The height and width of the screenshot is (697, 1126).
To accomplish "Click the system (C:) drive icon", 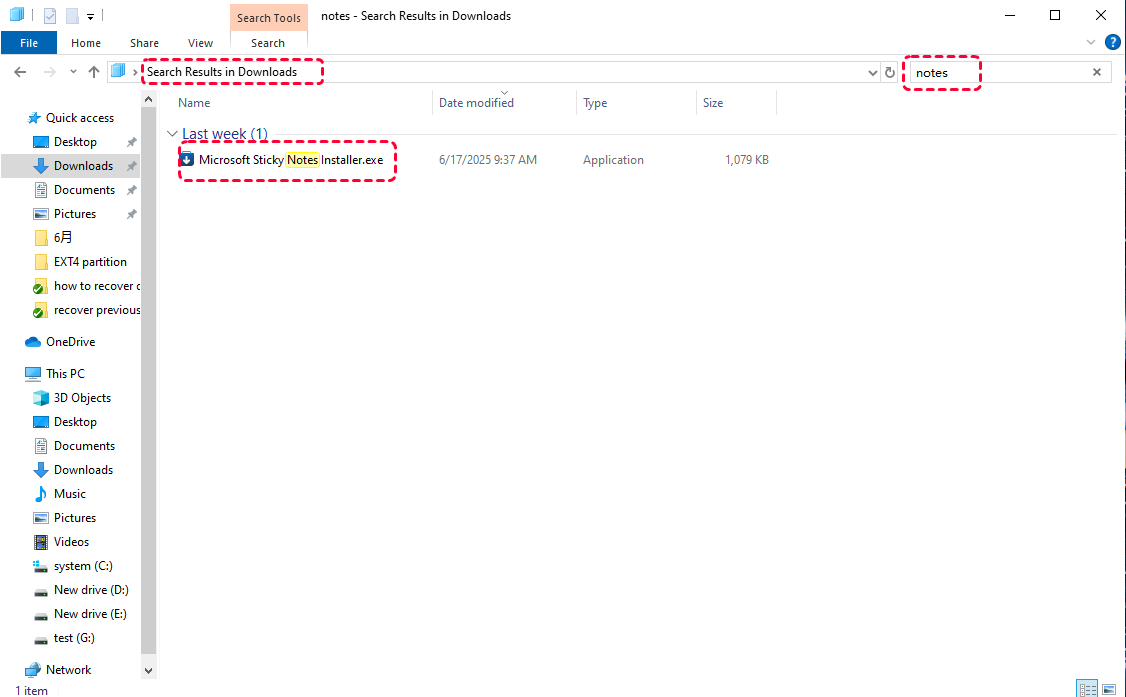I will 41,566.
